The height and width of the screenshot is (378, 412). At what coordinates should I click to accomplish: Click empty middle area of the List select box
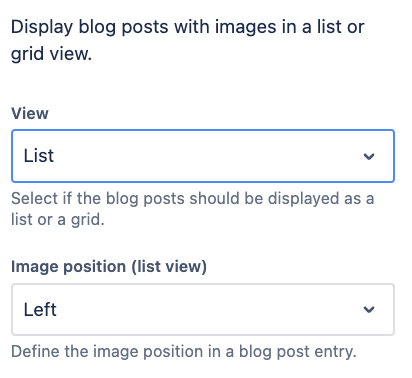point(207,156)
